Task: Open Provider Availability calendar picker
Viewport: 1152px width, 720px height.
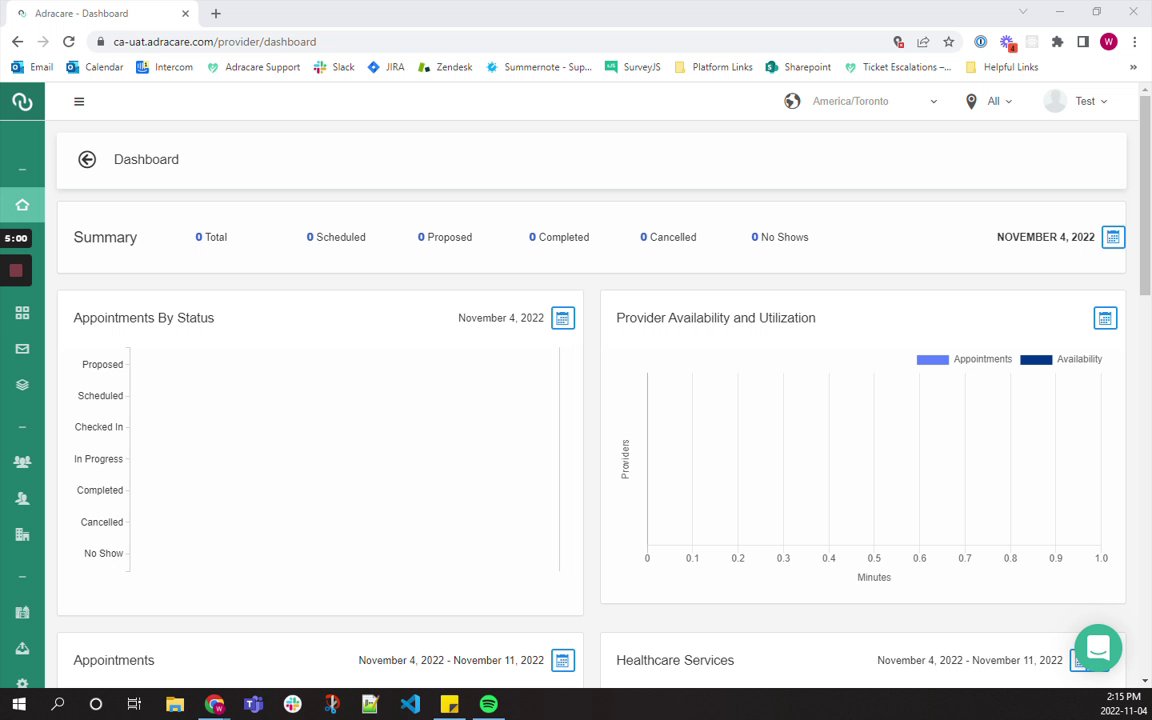Action: pyautogui.click(x=1105, y=318)
